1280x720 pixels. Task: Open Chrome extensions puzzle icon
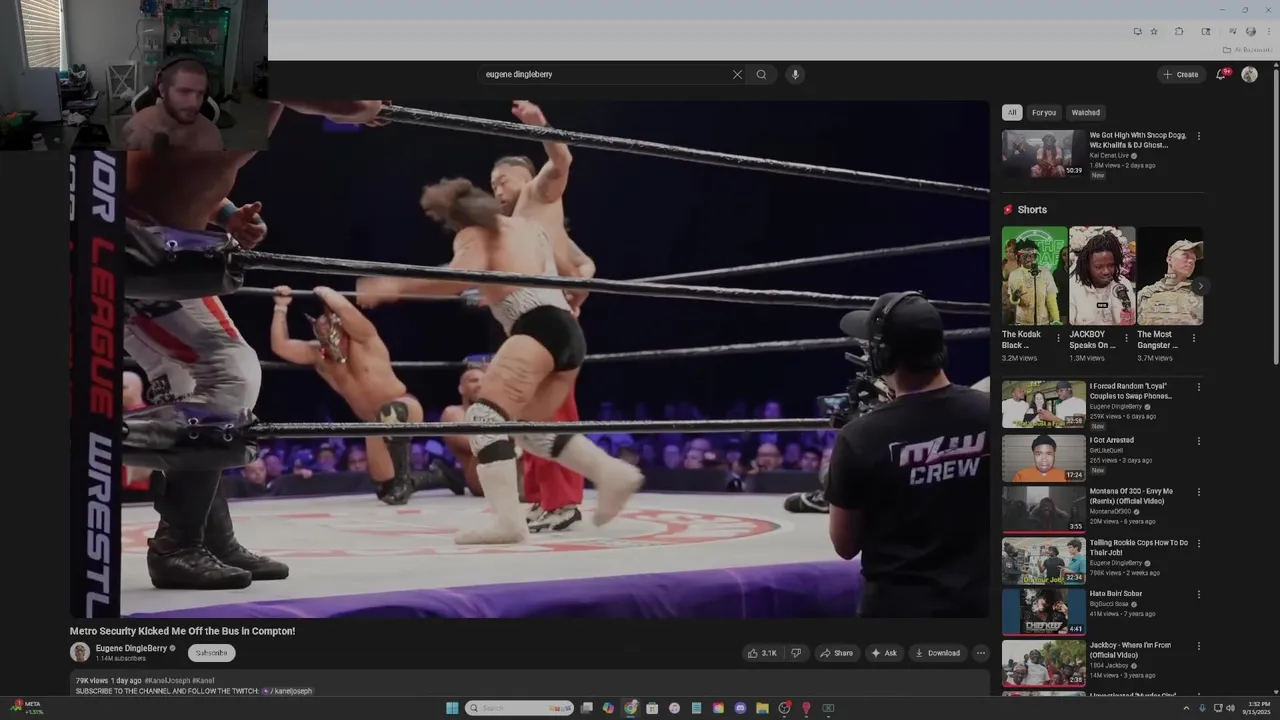1179,31
